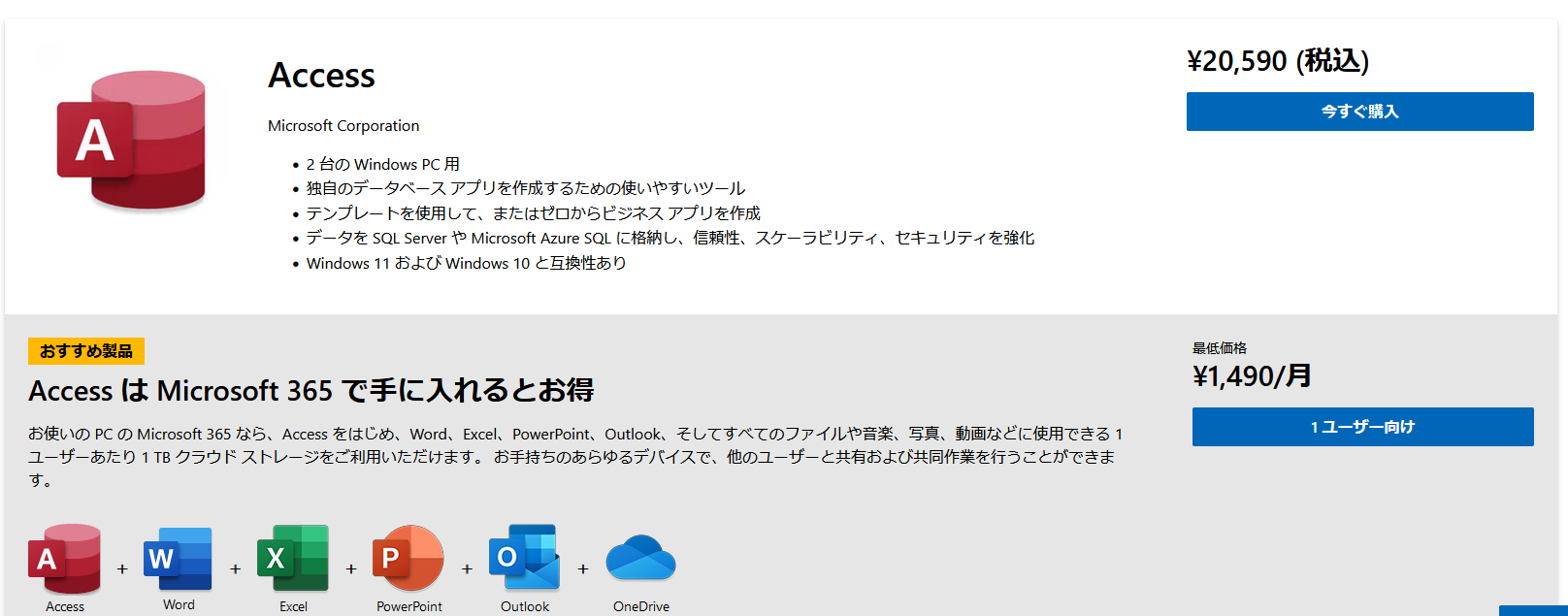
Task: Click bullet about テンプレートを使用して
Action: (534, 213)
